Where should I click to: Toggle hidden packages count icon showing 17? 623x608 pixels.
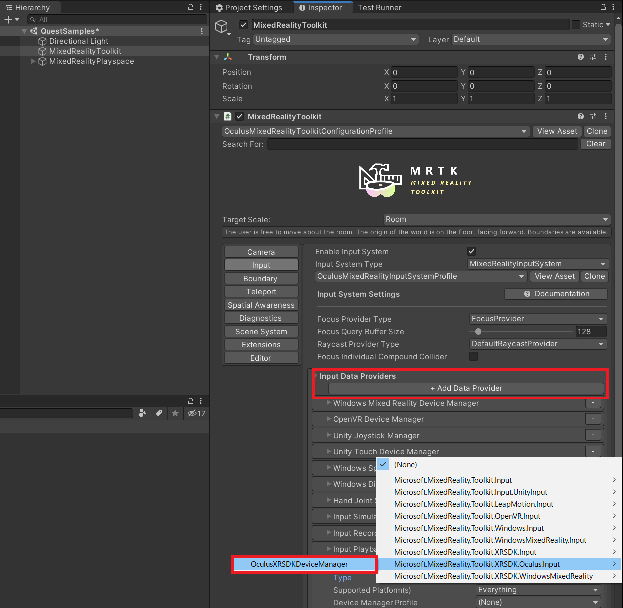pos(196,413)
